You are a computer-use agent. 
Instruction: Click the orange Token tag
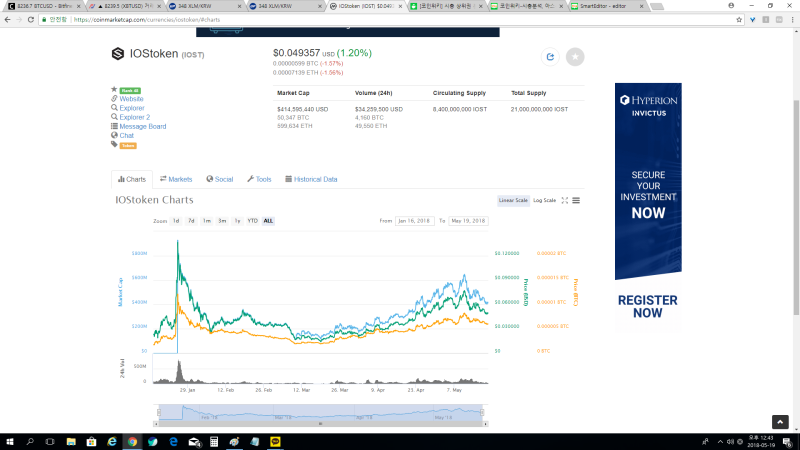[x=128, y=145]
